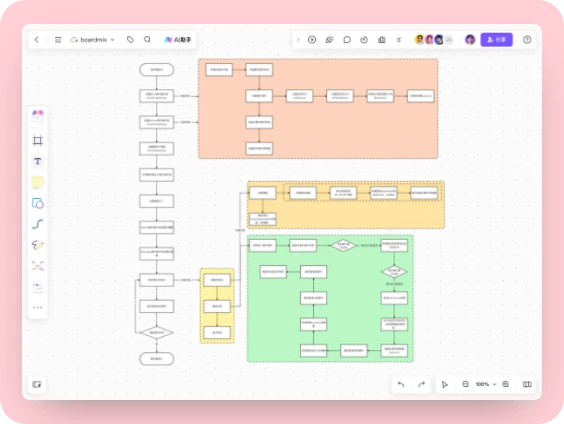Select the Frame tool
The height and width of the screenshot is (424, 564).
coord(38,140)
